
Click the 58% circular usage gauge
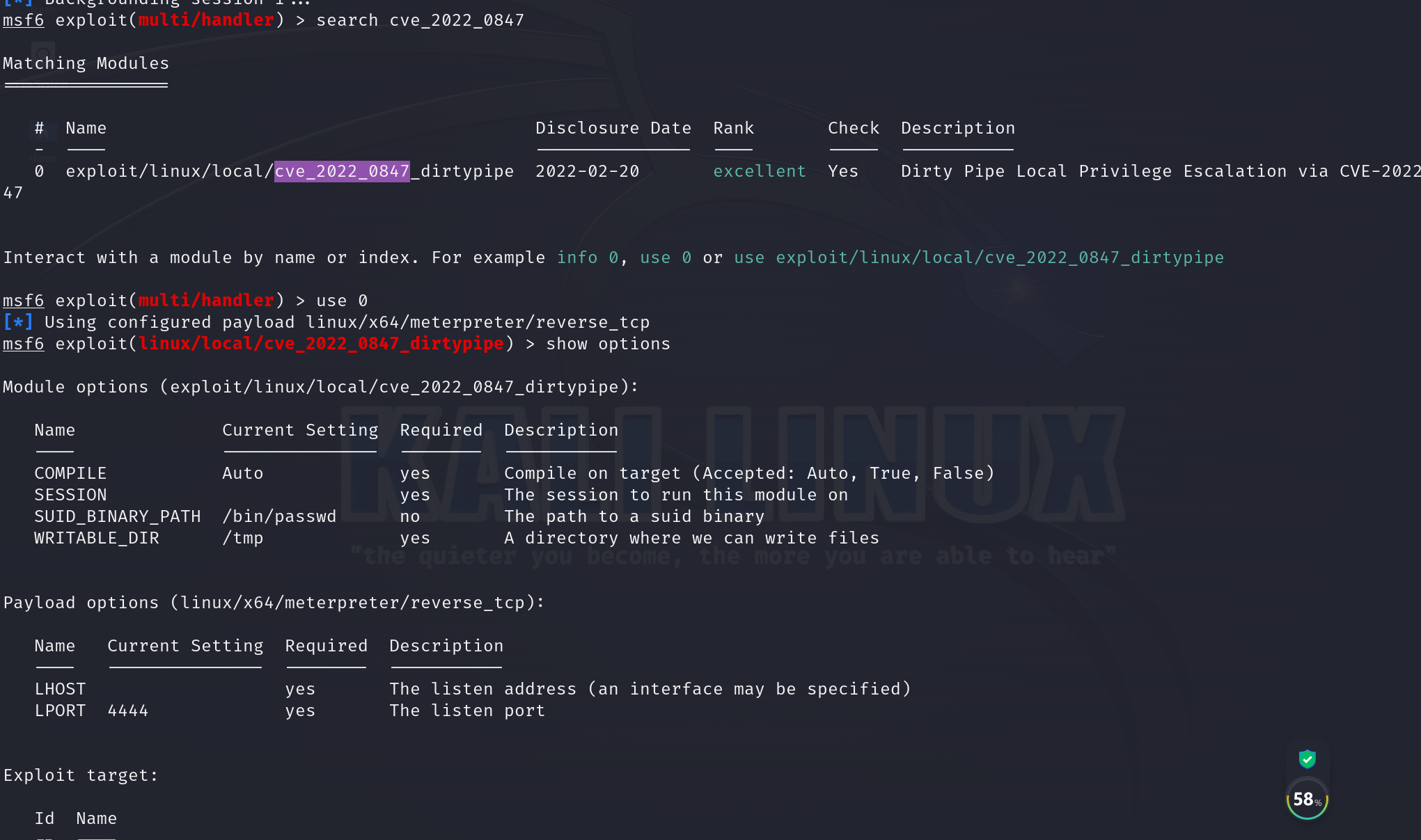coord(1307,800)
